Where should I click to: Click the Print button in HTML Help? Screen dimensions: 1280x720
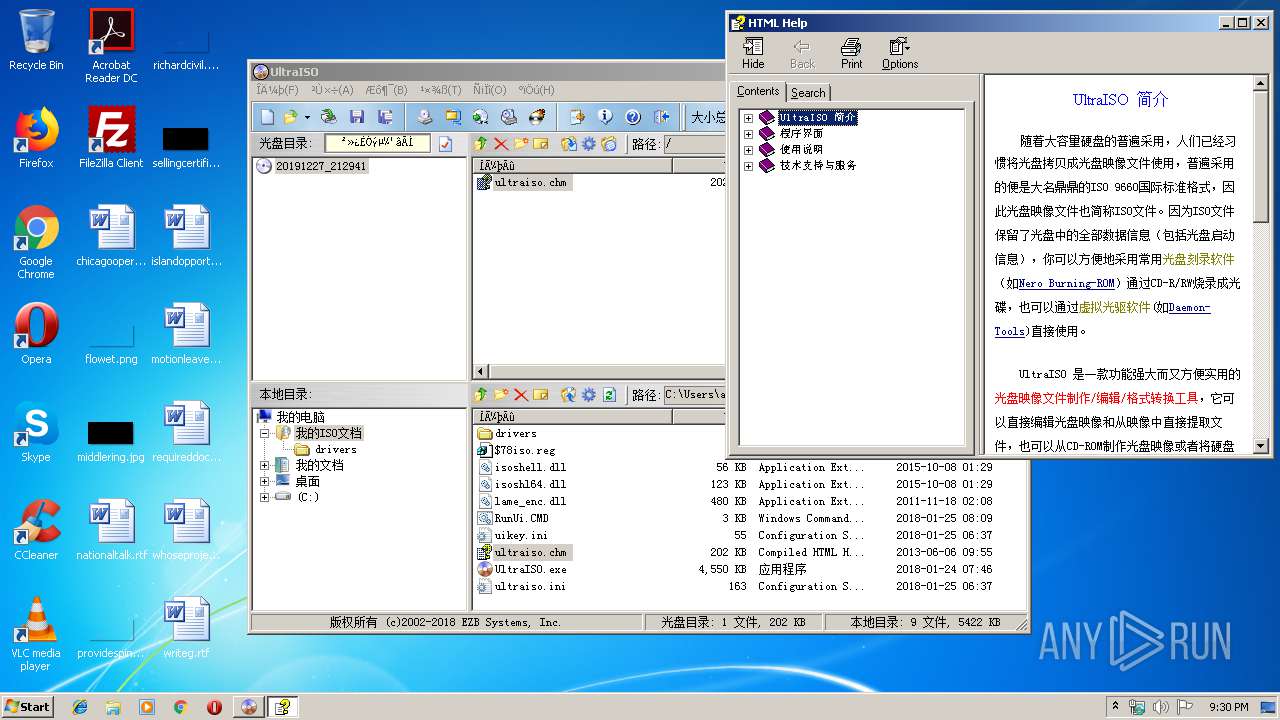851,53
